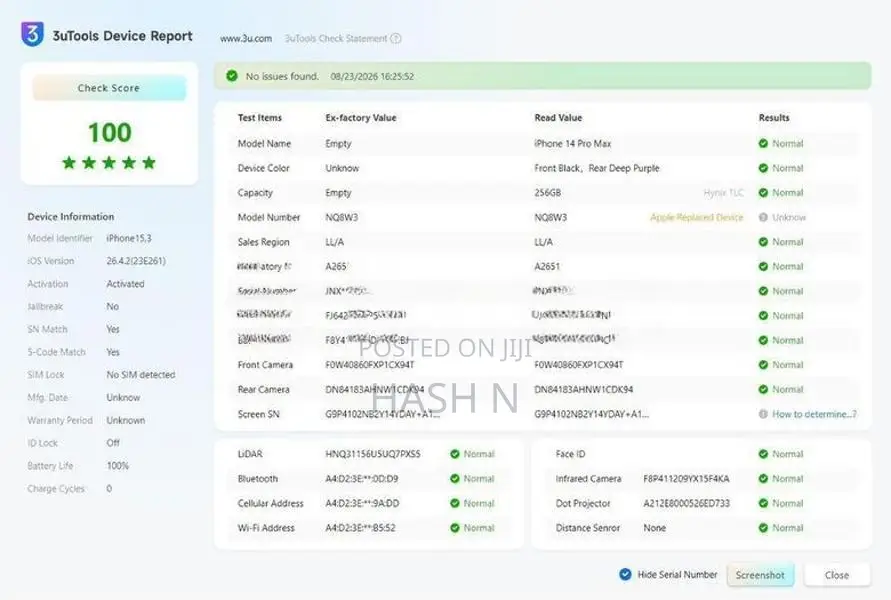Viewport: 891px width, 600px height.
Task: Click the Infrared Camera row Normal check icon
Action: pyautogui.click(x=763, y=478)
